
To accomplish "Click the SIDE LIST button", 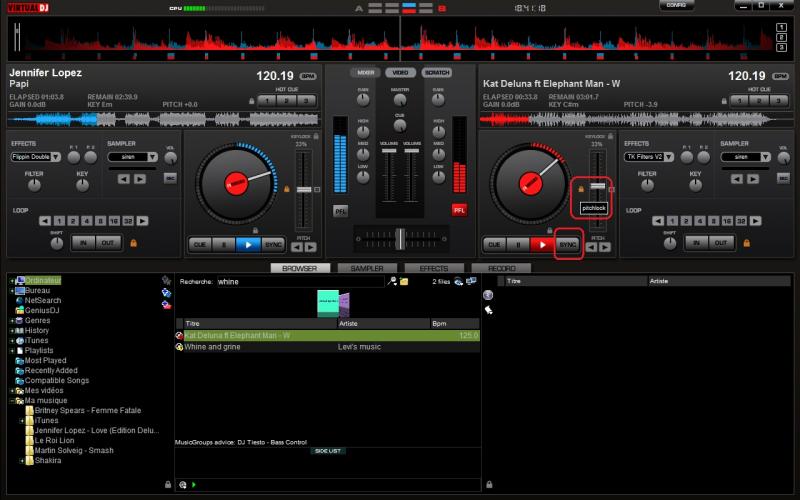I will point(328,451).
